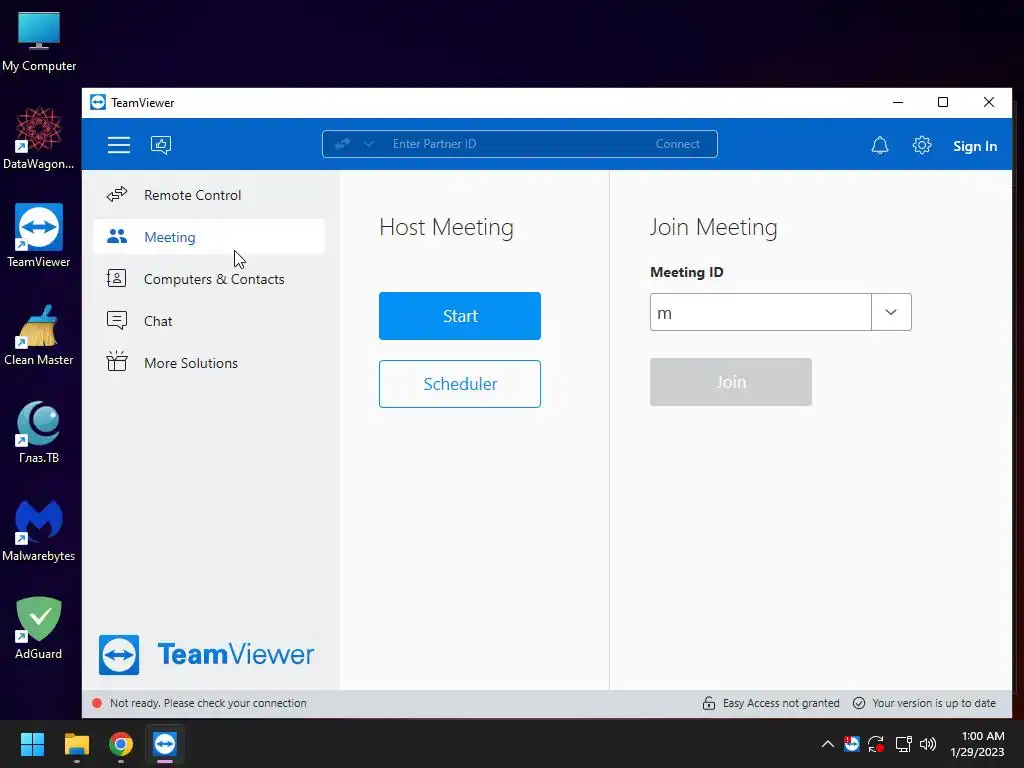Click the Remote Control arrows icon in the sidebar

pyautogui.click(x=117, y=195)
